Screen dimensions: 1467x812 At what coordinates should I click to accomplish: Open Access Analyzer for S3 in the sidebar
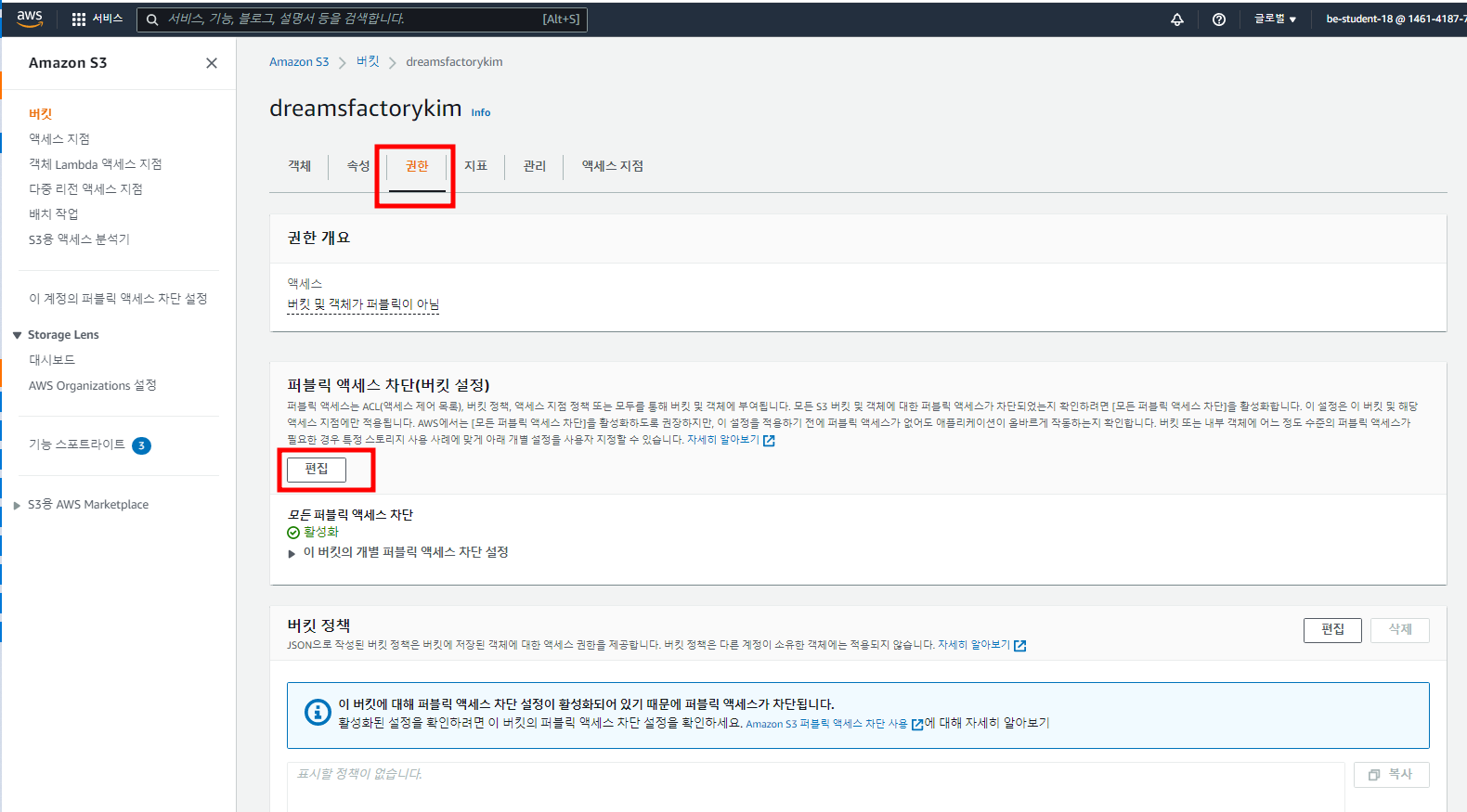point(79,239)
